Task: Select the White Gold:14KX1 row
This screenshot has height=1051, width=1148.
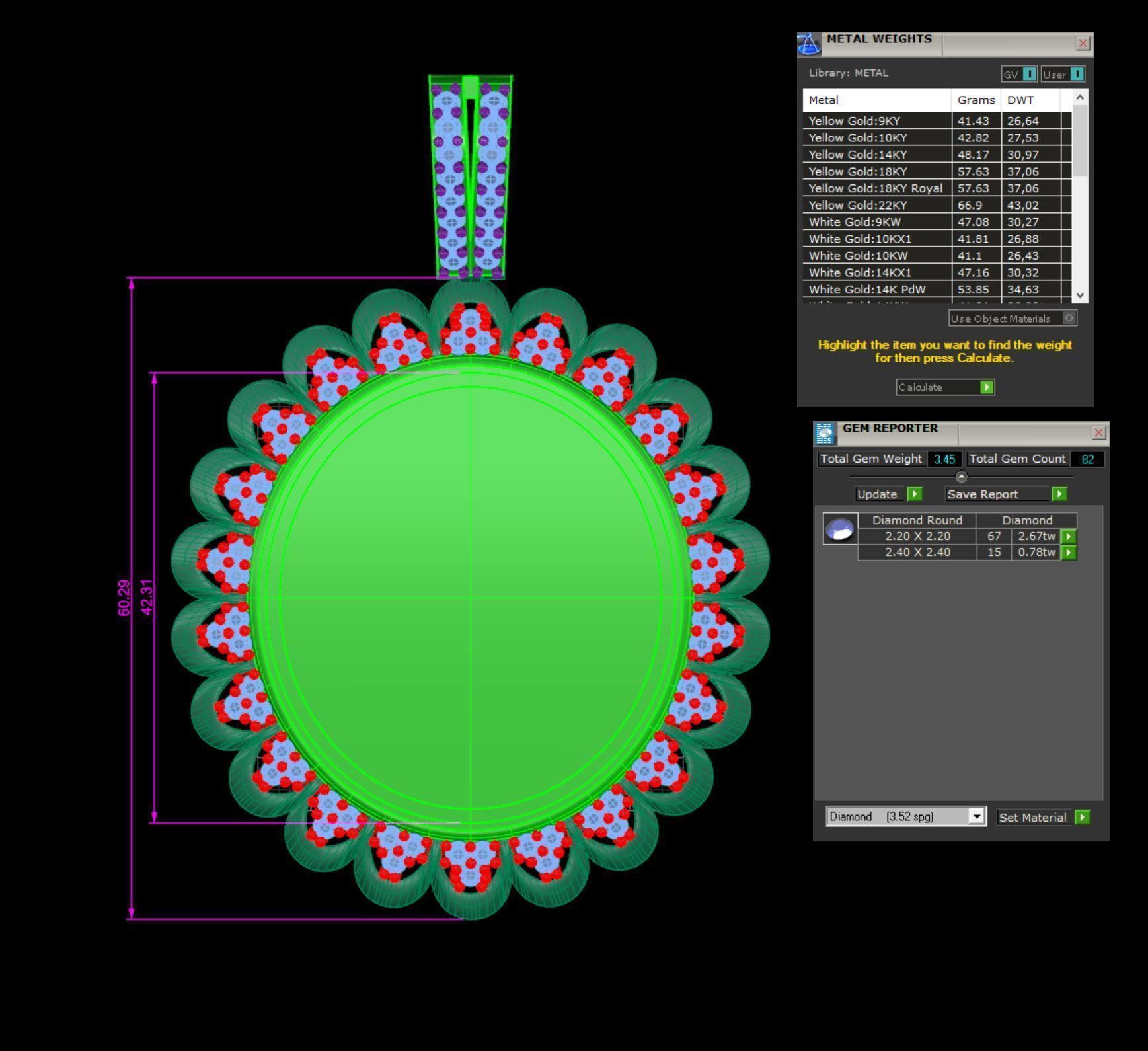Action: tap(937, 273)
